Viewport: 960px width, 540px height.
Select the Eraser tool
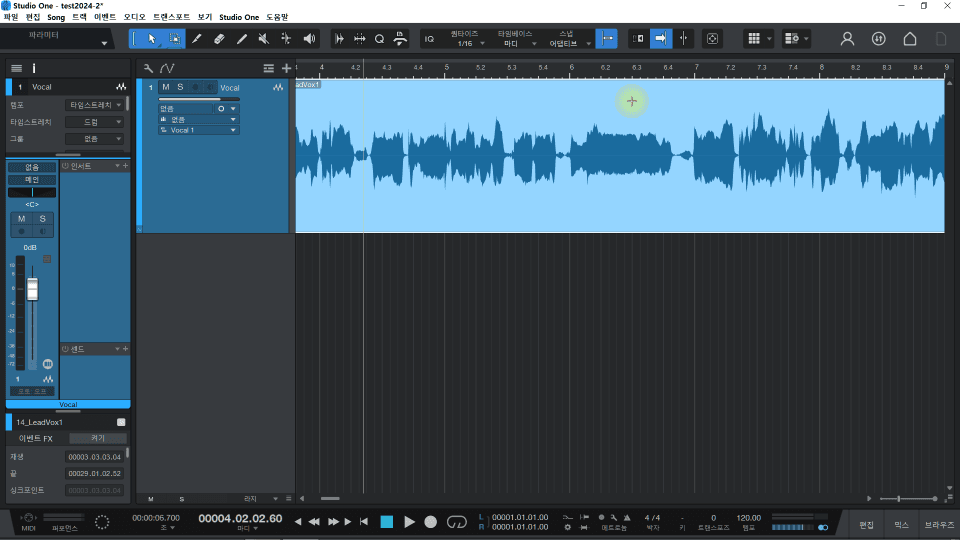tap(219, 39)
